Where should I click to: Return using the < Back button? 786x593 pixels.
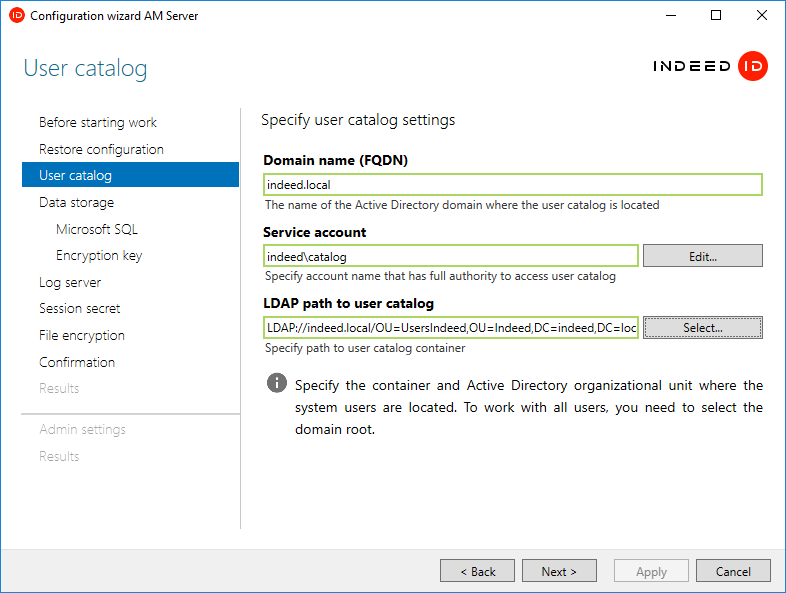pyautogui.click(x=477, y=571)
